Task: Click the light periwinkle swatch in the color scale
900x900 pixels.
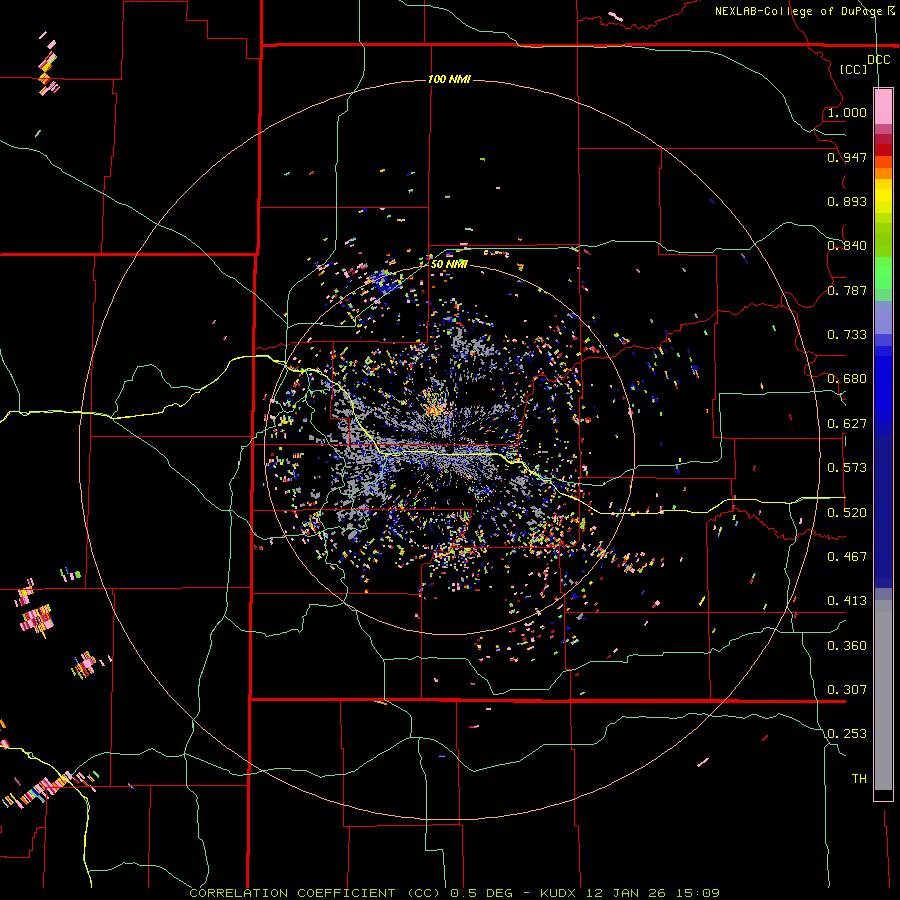Action: click(883, 317)
